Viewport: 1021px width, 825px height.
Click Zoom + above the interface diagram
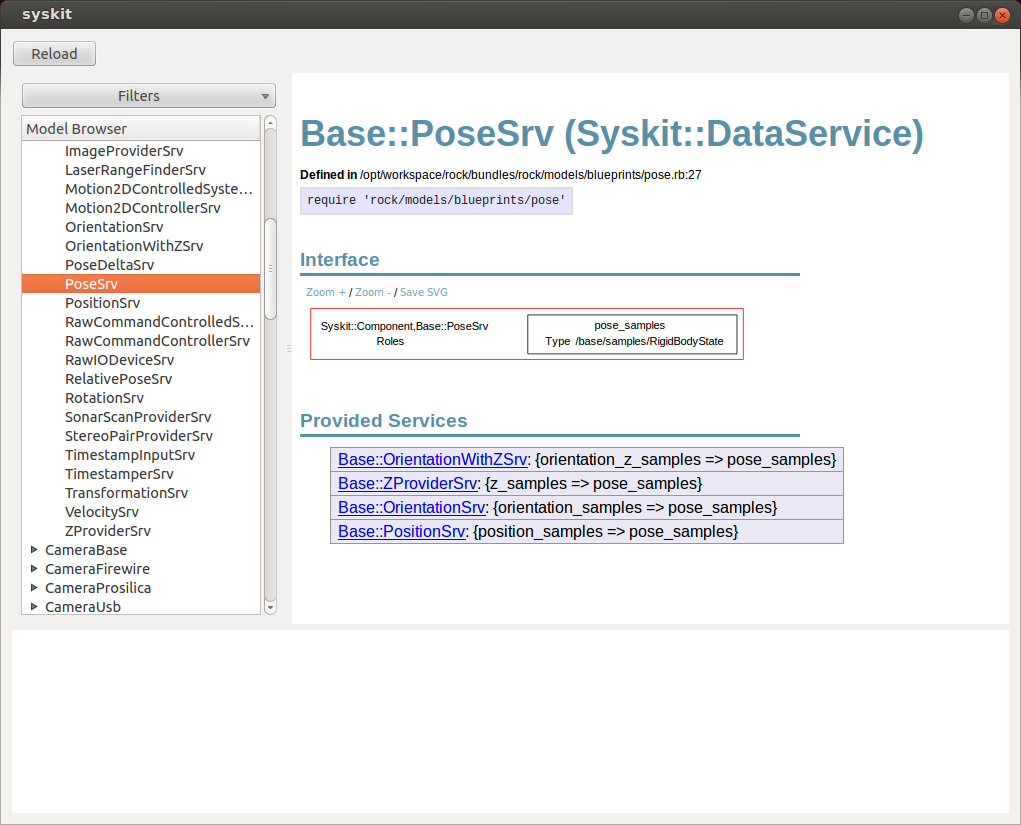tap(325, 293)
